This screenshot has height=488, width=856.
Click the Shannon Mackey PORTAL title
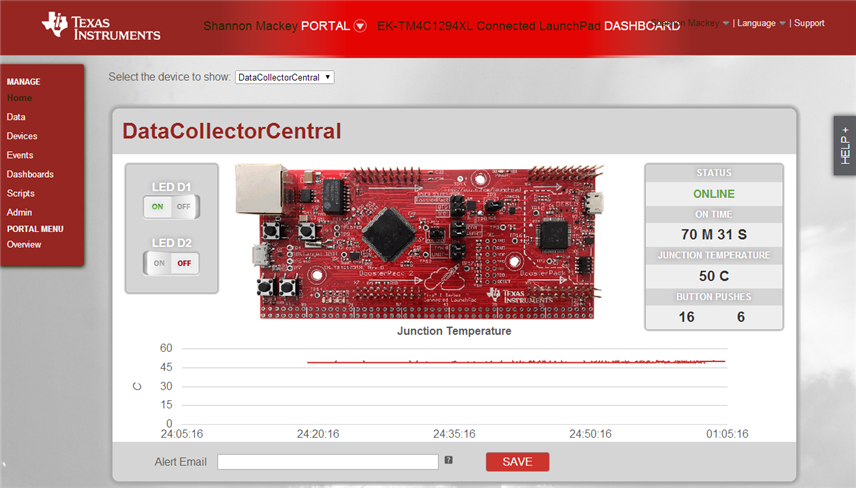(x=277, y=26)
